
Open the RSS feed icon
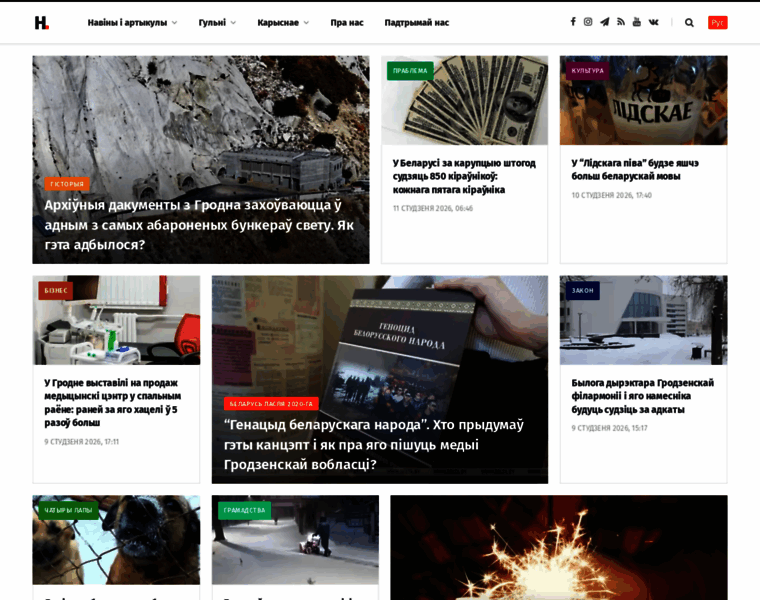620,22
